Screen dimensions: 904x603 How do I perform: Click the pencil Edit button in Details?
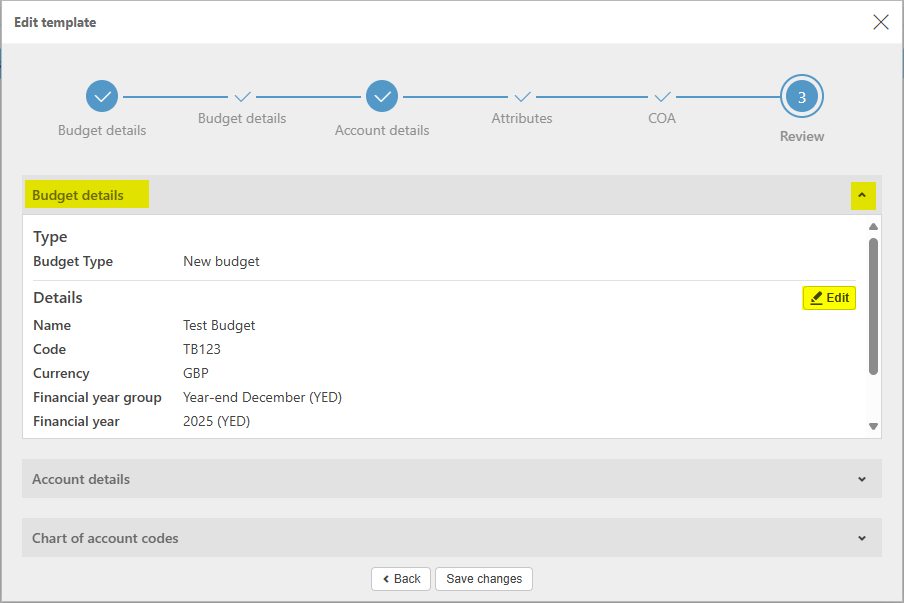coord(829,298)
